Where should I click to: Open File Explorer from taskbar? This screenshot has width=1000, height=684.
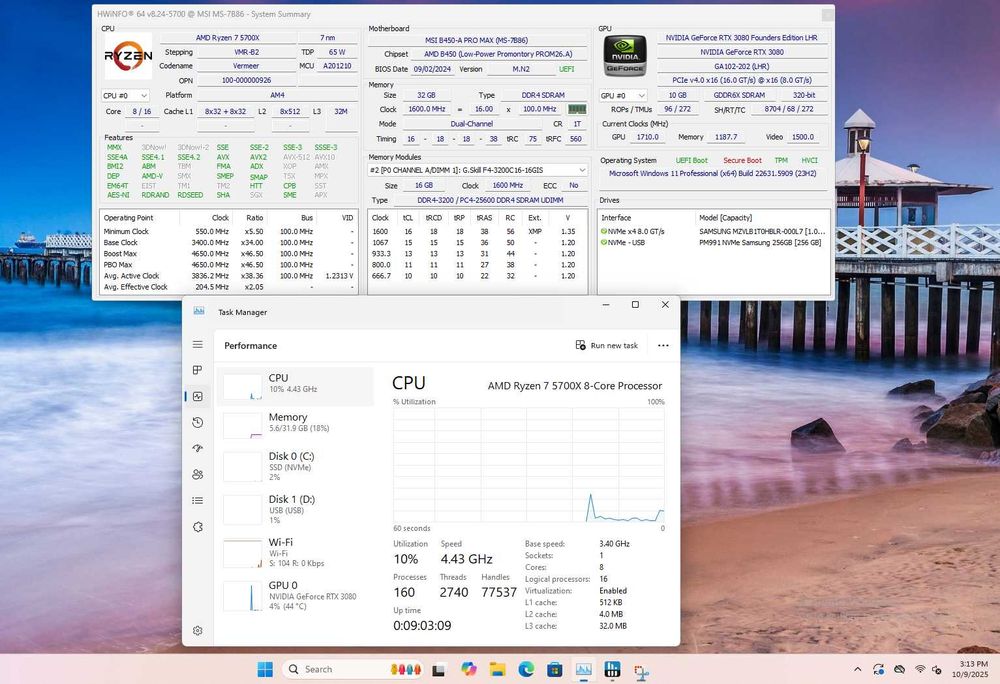click(x=497, y=669)
